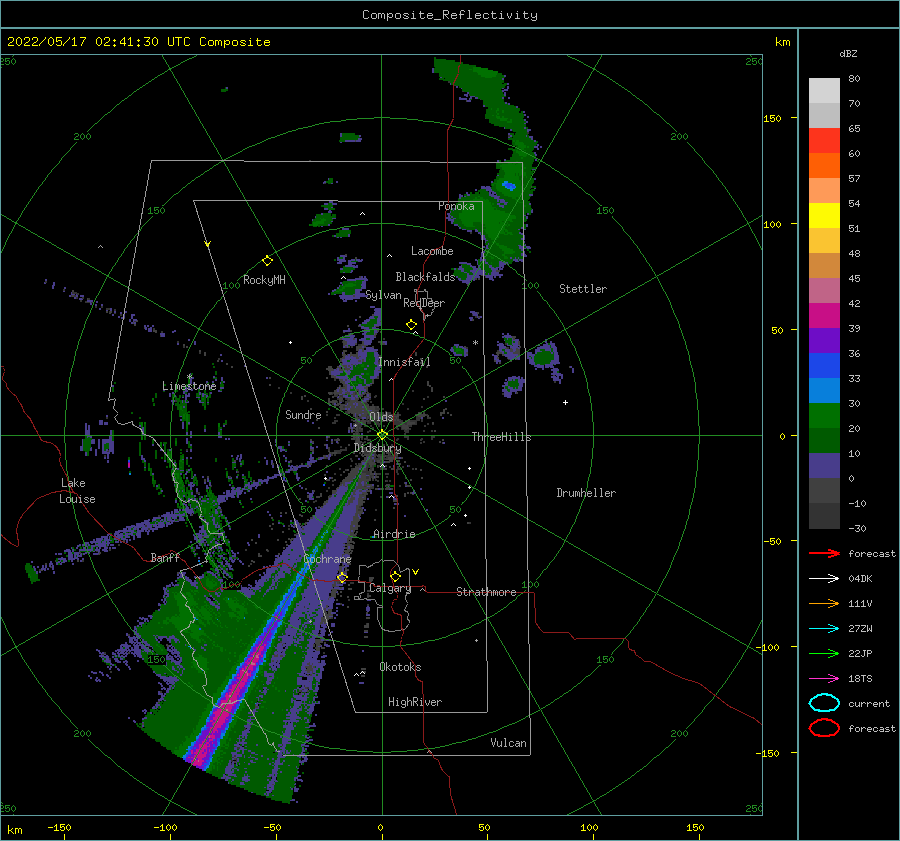Click the current legend label
This screenshot has width=900, height=841.
pos(869,703)
